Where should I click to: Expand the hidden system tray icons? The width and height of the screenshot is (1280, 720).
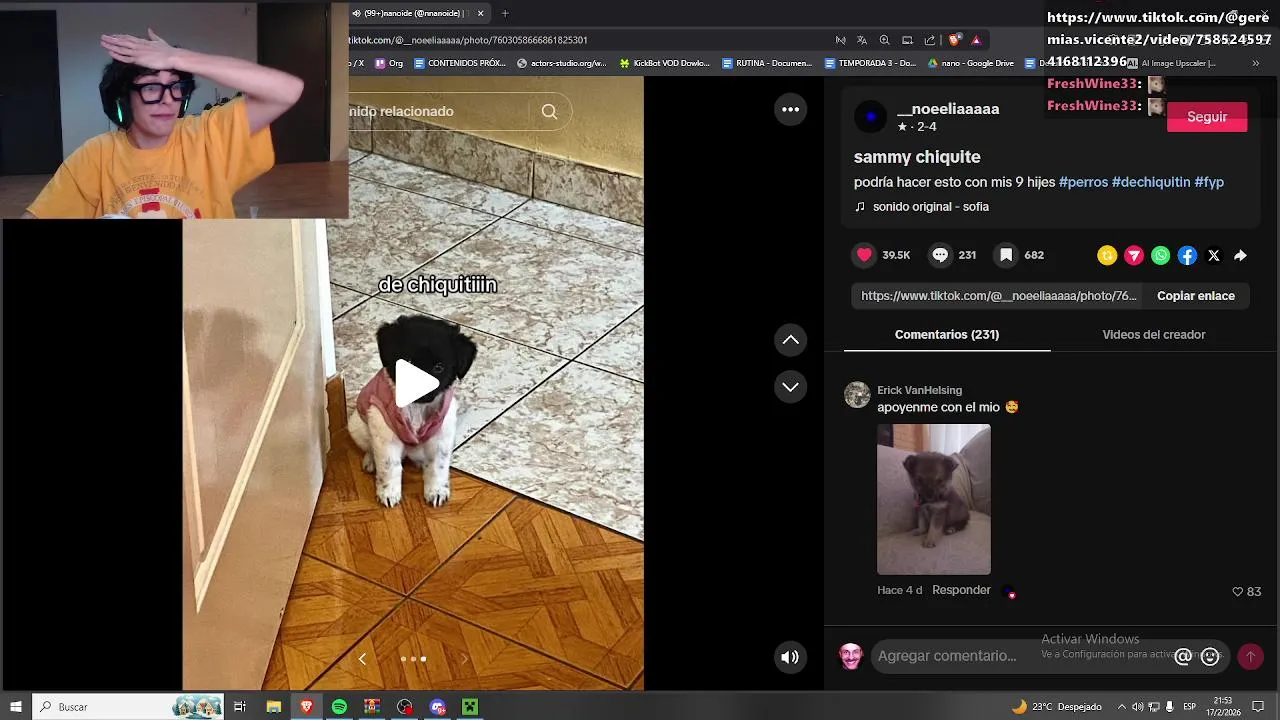(x=1121, y=707)
